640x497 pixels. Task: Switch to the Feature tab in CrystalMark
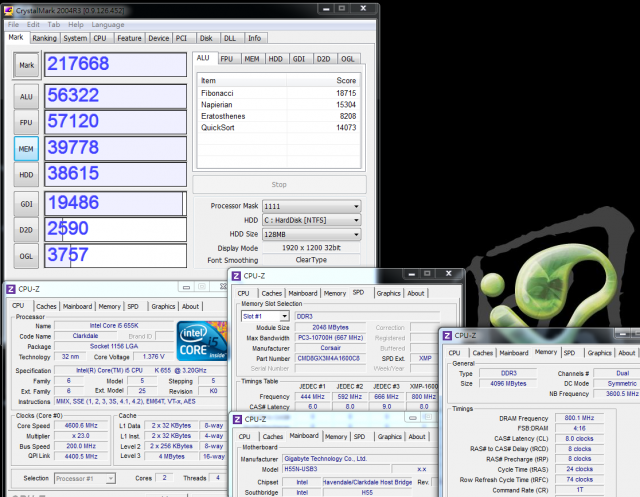click(129, 38)
